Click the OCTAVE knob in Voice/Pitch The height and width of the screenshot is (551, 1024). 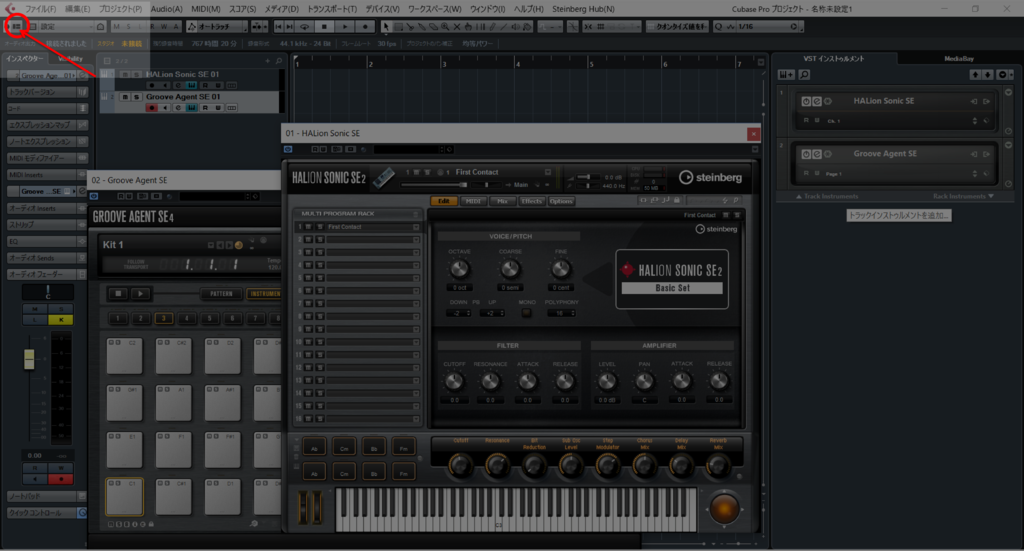coord(459,268)
